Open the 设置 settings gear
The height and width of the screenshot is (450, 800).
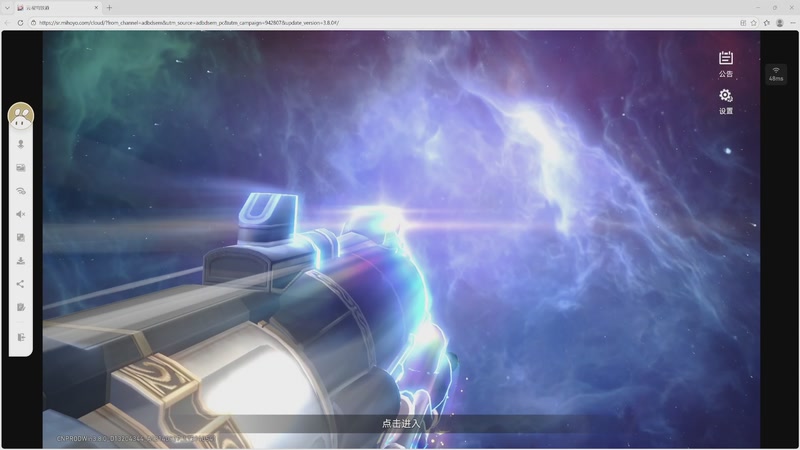pyautogui.click(x=726, y=102)
